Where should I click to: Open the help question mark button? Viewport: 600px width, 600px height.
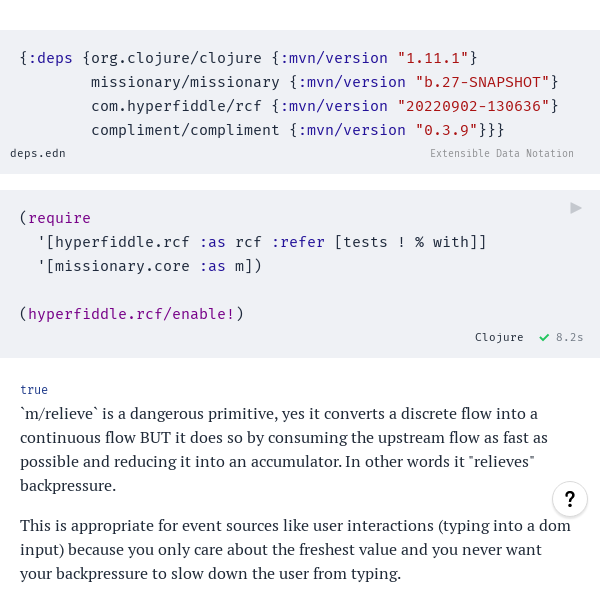570,499
